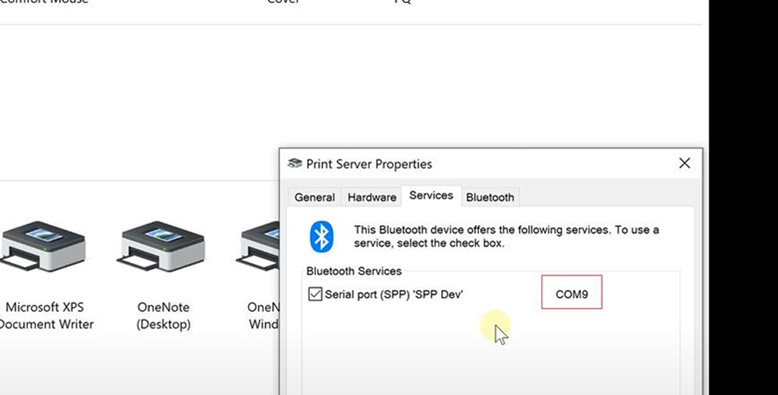Image resolution: width=778 pixels, height=395 pixels.
Task: Select the OneNote (Desktop) printer icon
Action: [x=163, y=246]
